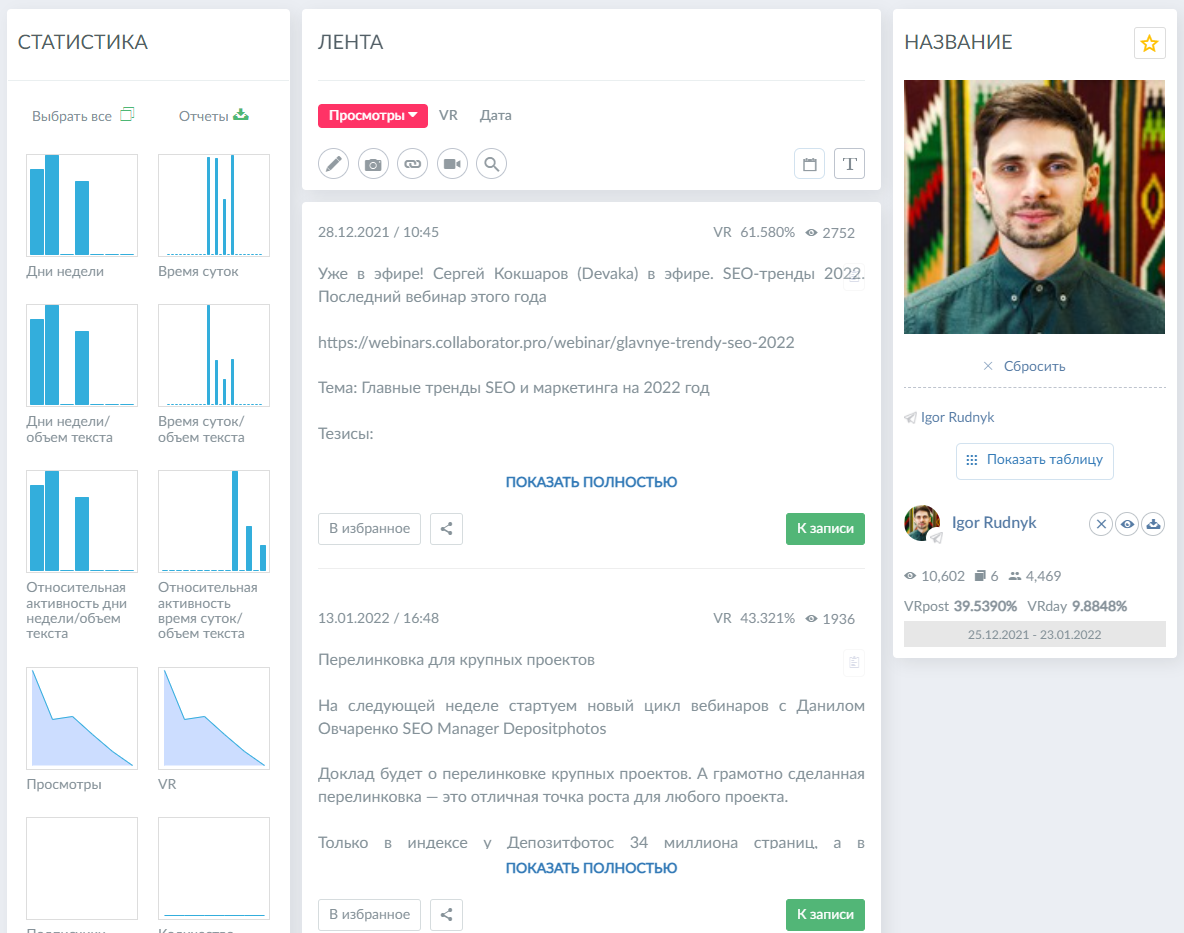Toggle visibility of Igor Rudnyk with eye icon
1184x933 pixels.
coord(1127,523)
